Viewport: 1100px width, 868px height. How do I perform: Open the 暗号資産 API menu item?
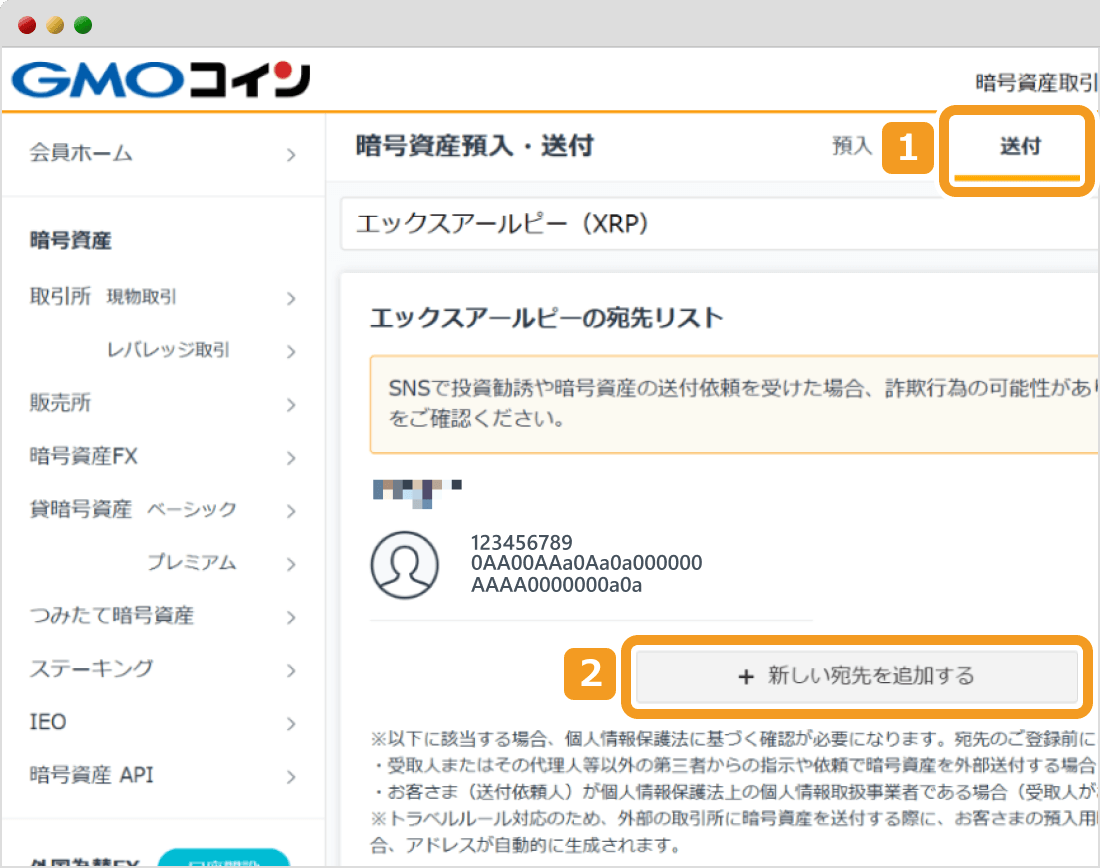(x=92, y=774)
